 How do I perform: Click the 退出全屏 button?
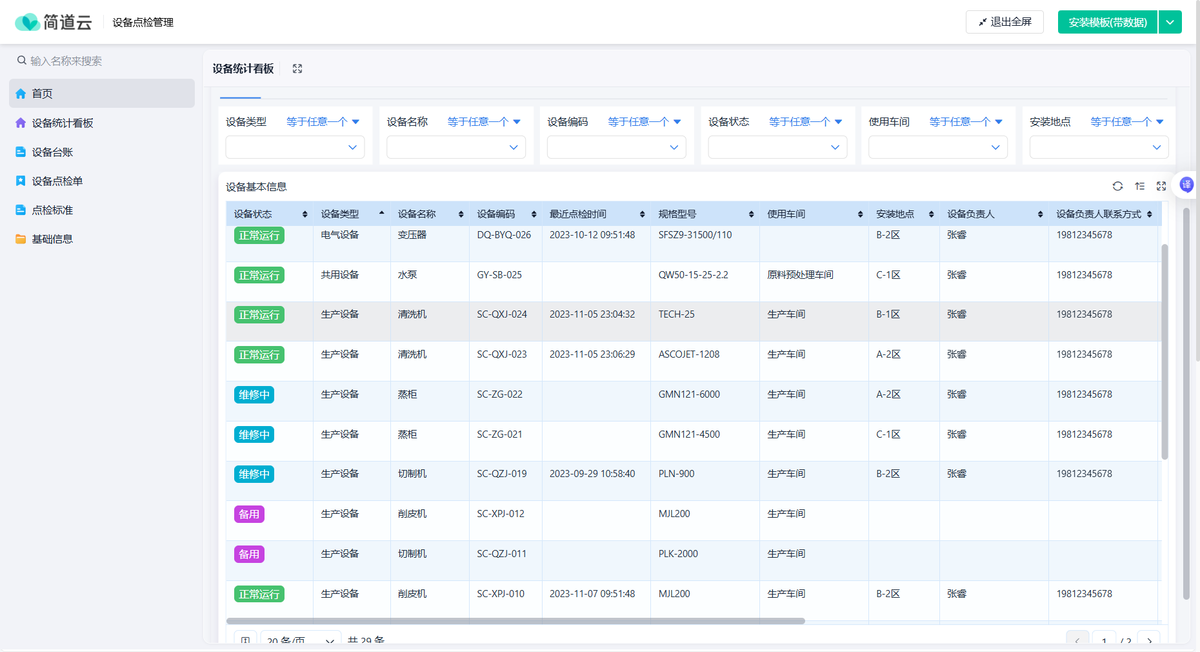click(x=1004, y=22)
